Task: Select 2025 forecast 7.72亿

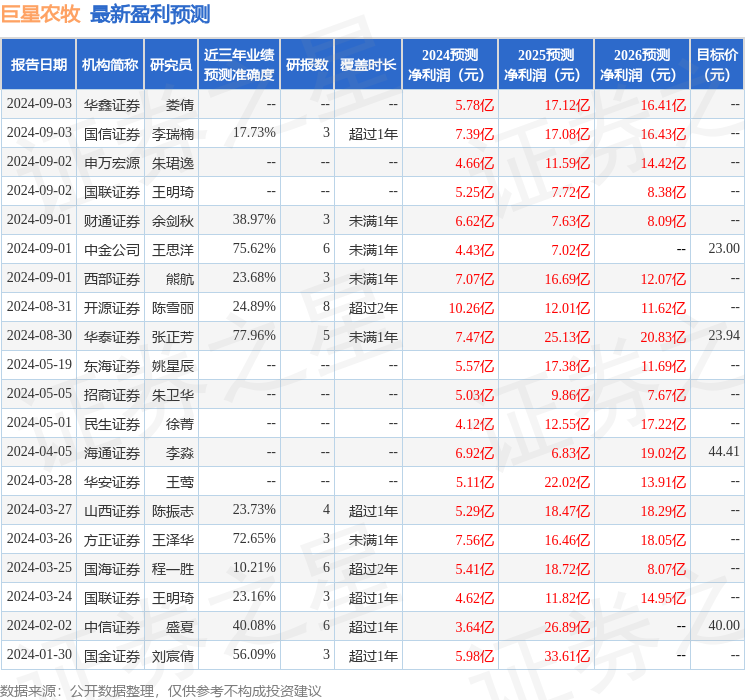Action: tap(570, 192)
